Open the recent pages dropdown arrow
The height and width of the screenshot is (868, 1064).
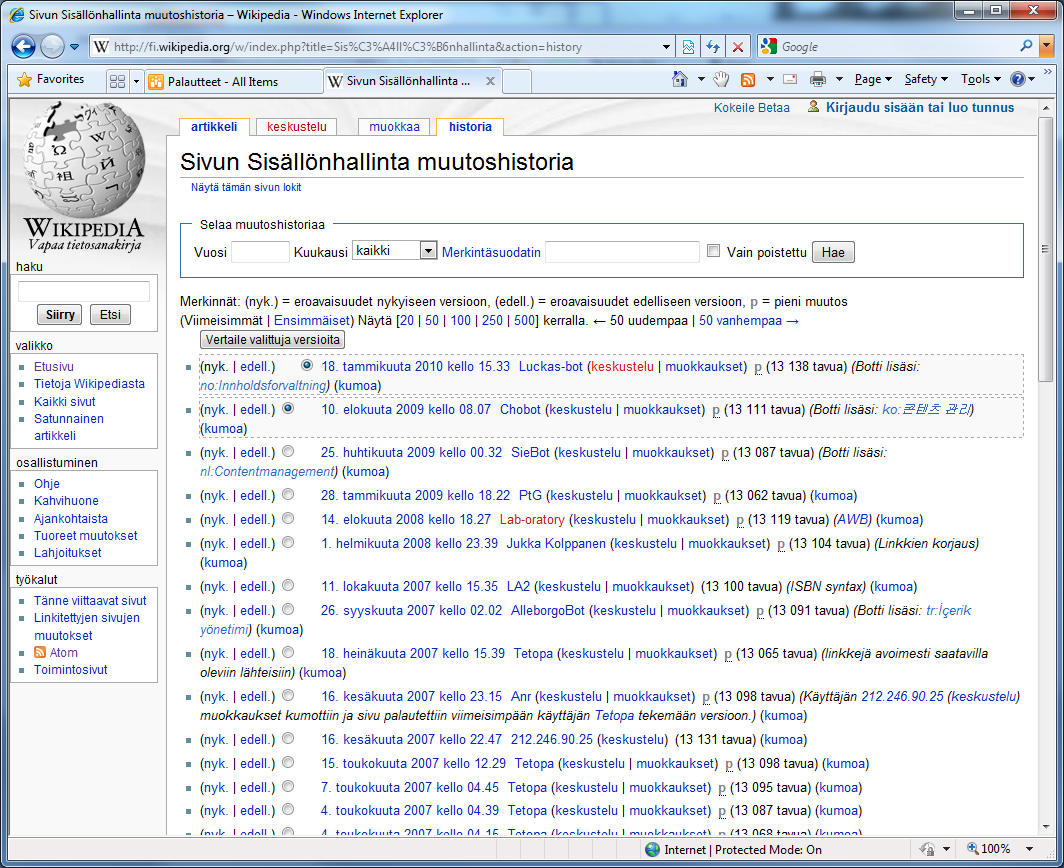pyautogui.click(x=75, y=47)
